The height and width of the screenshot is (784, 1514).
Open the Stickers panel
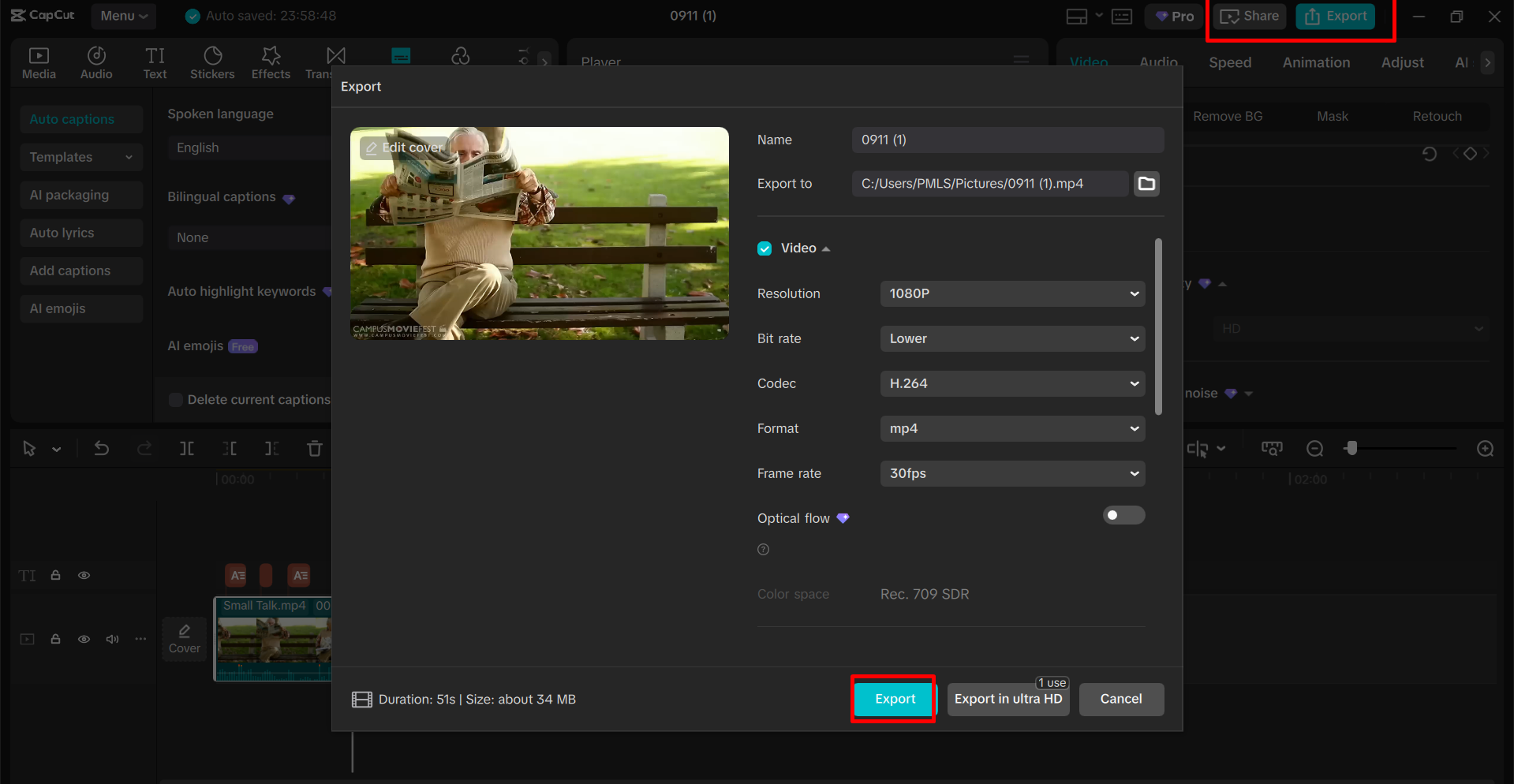click(212, 62)
